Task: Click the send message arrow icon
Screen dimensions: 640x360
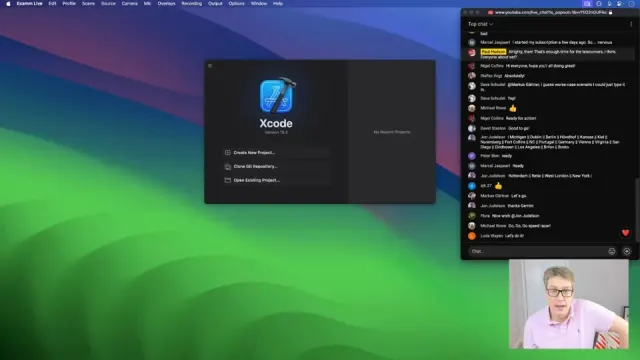Action: point(627,251)
